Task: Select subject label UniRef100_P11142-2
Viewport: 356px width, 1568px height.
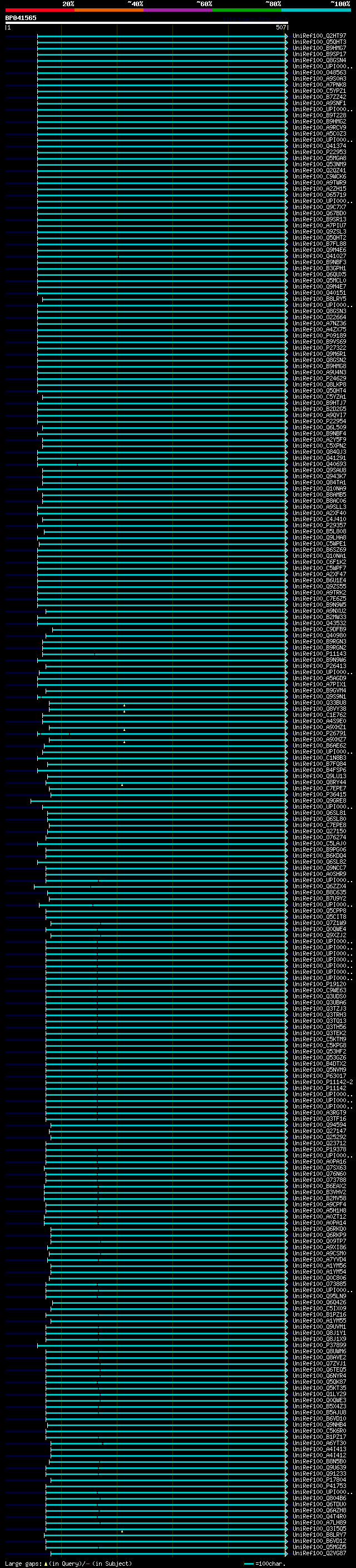Action: click(323, 1082)
